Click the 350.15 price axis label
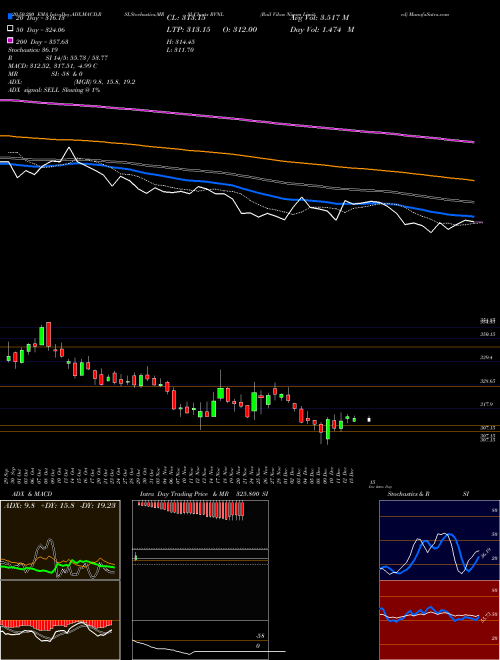 (x=488, y=334)
